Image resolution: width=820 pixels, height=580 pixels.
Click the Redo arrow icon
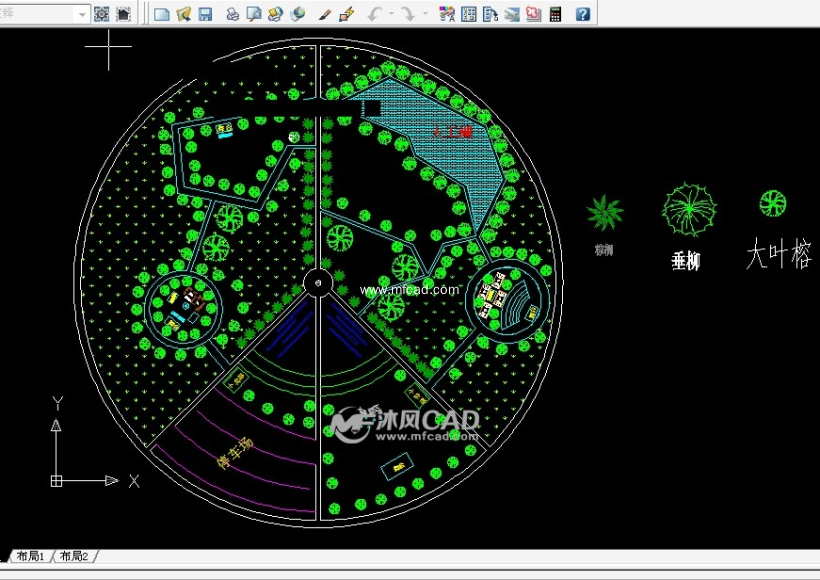[407, 14]
